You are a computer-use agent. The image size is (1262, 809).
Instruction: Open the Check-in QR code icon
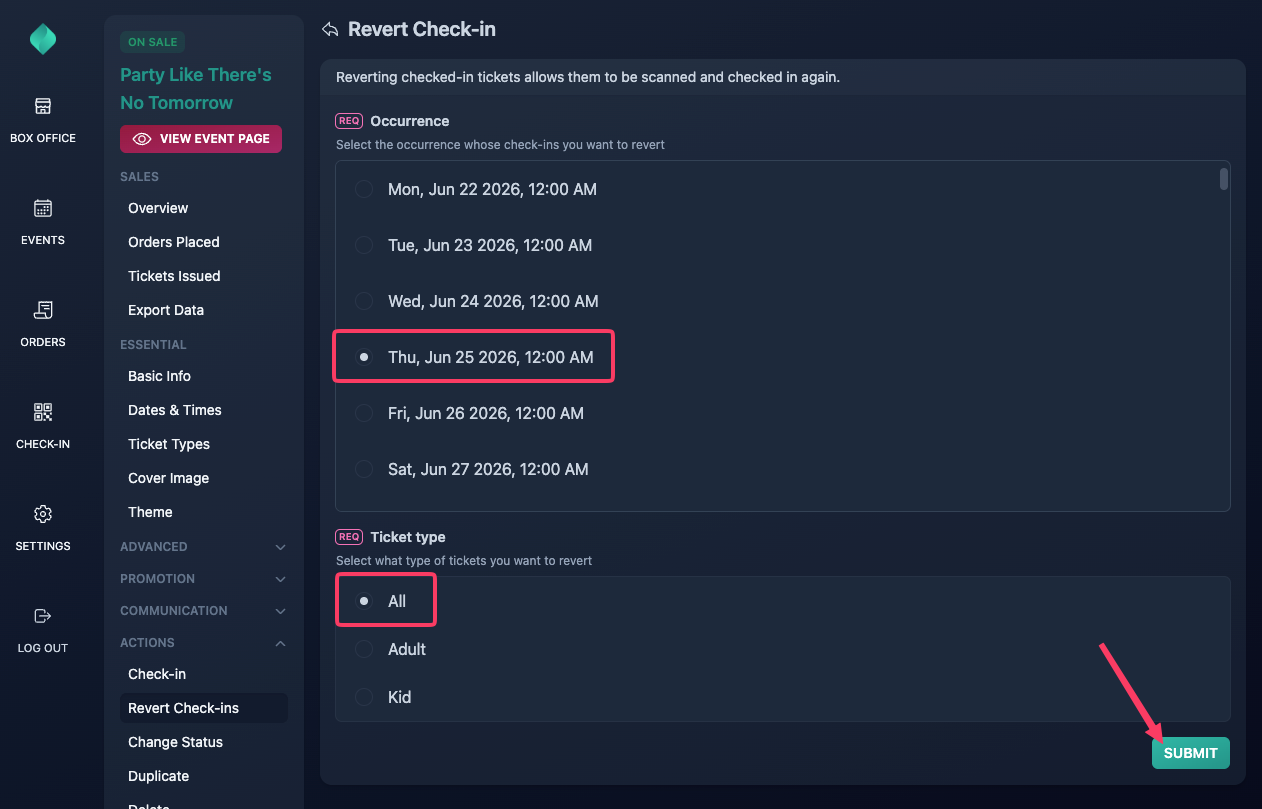pyautogui.click(x=43, y=412)
